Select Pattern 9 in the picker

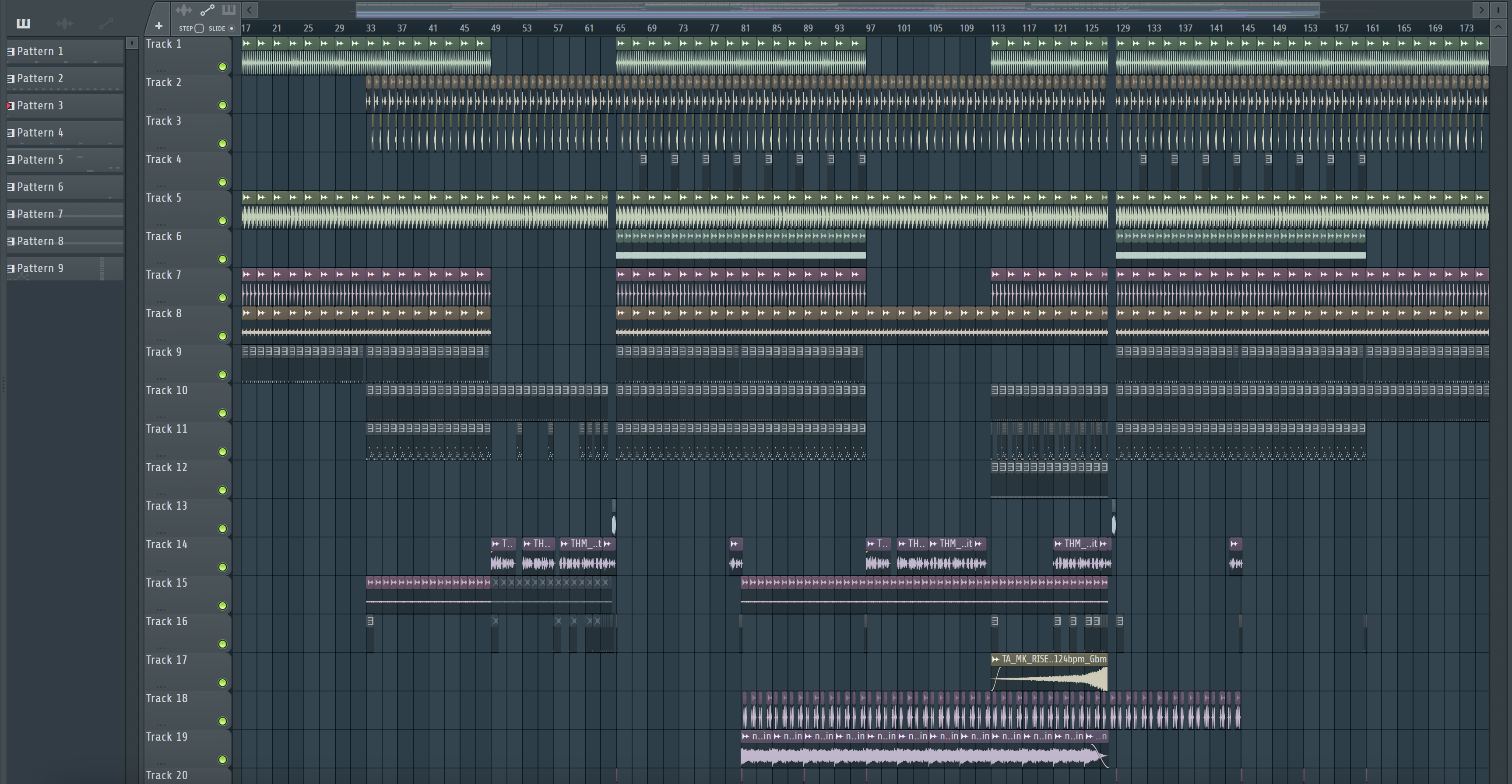coord(65,268)
